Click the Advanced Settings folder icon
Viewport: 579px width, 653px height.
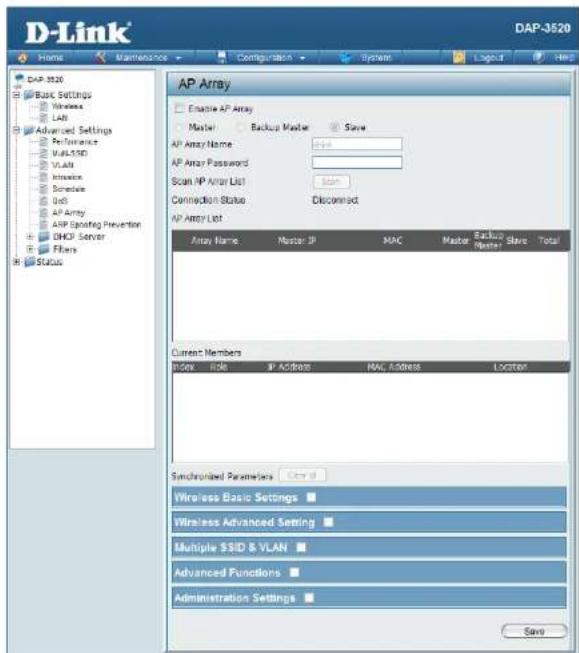click(29, 131)
